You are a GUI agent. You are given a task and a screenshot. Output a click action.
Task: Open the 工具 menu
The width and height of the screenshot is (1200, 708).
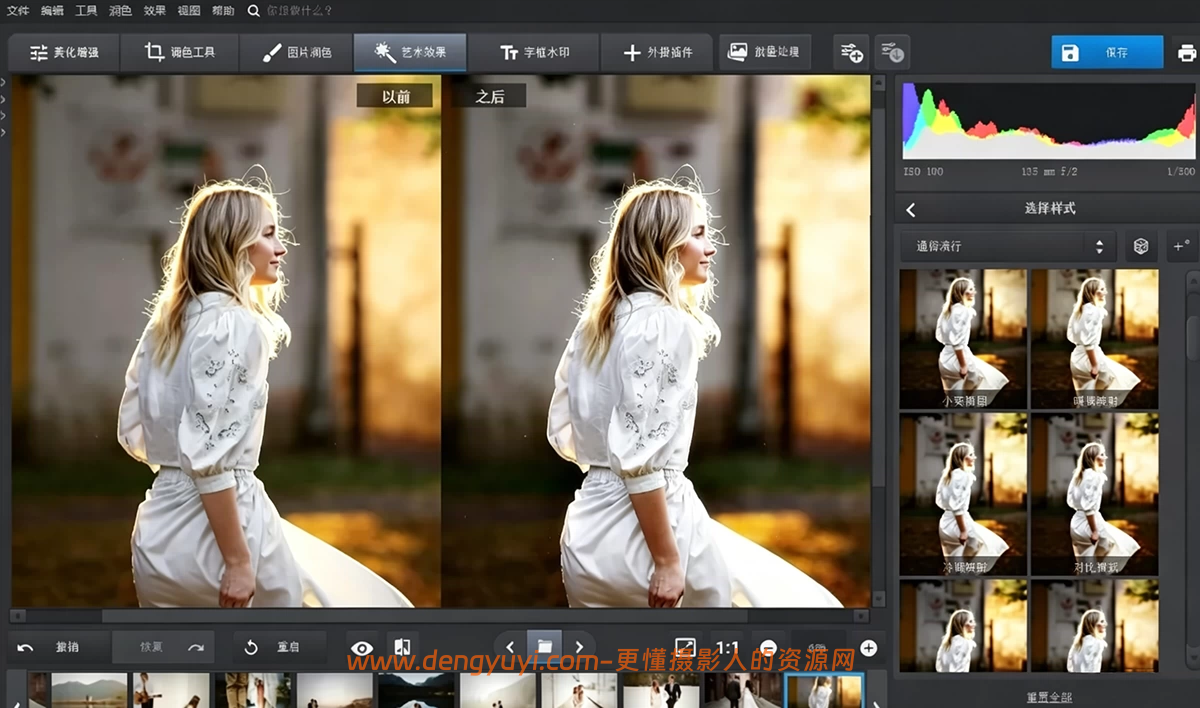[x=86, y=11]
